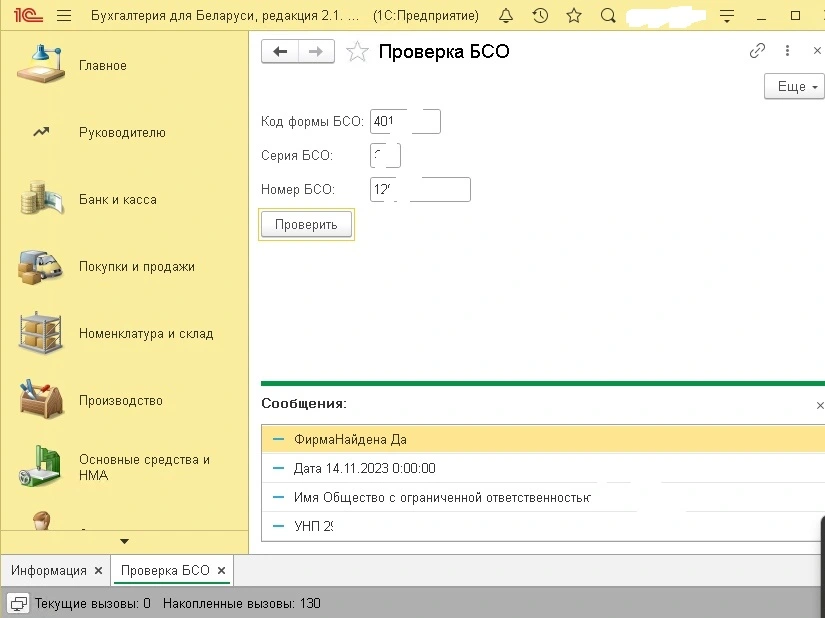This screenshot has width=825, height=618.
Task: Go back with the left arrow button
Action: click(280, 53)
